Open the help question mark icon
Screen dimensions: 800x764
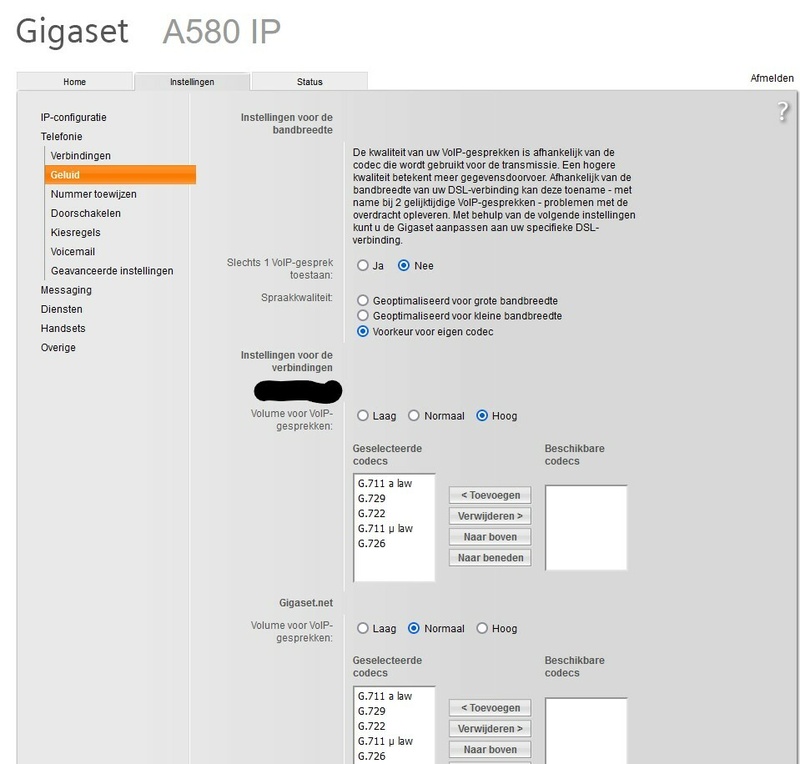[783, 111]
